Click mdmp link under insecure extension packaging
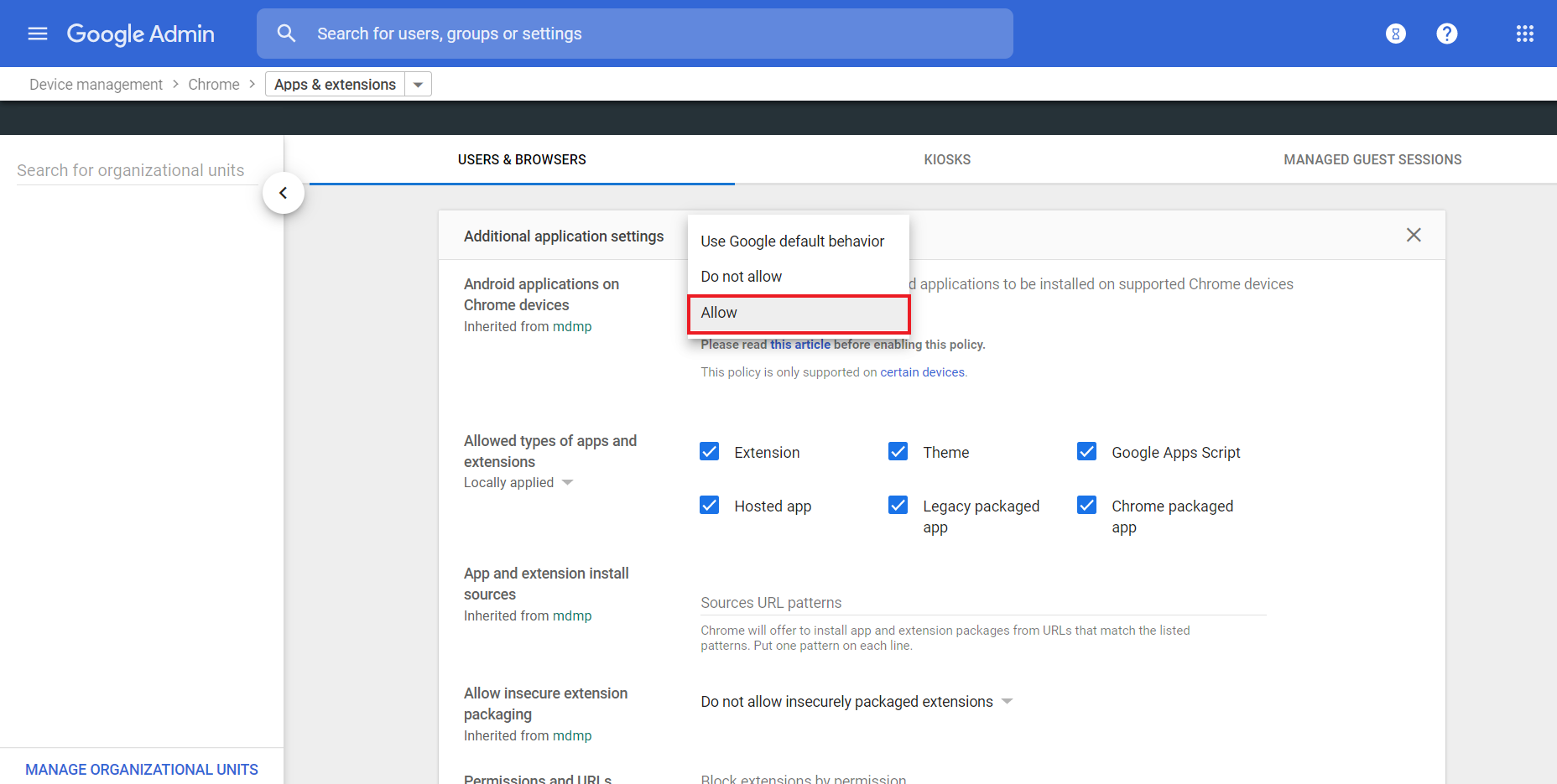This screenshot has height=784, width=1557. 572,736
